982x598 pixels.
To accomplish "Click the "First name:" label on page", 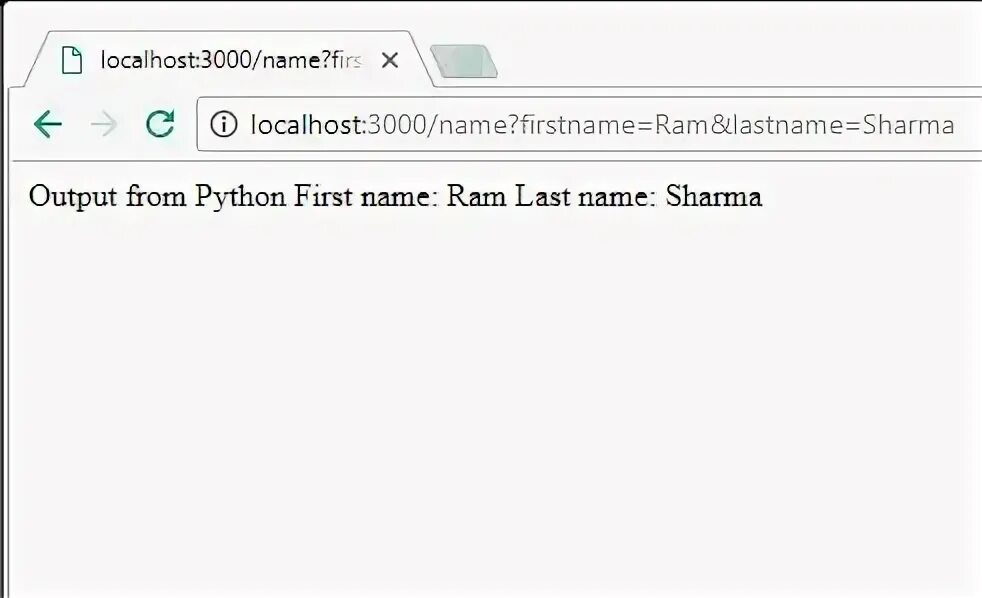I will (366, 196).
